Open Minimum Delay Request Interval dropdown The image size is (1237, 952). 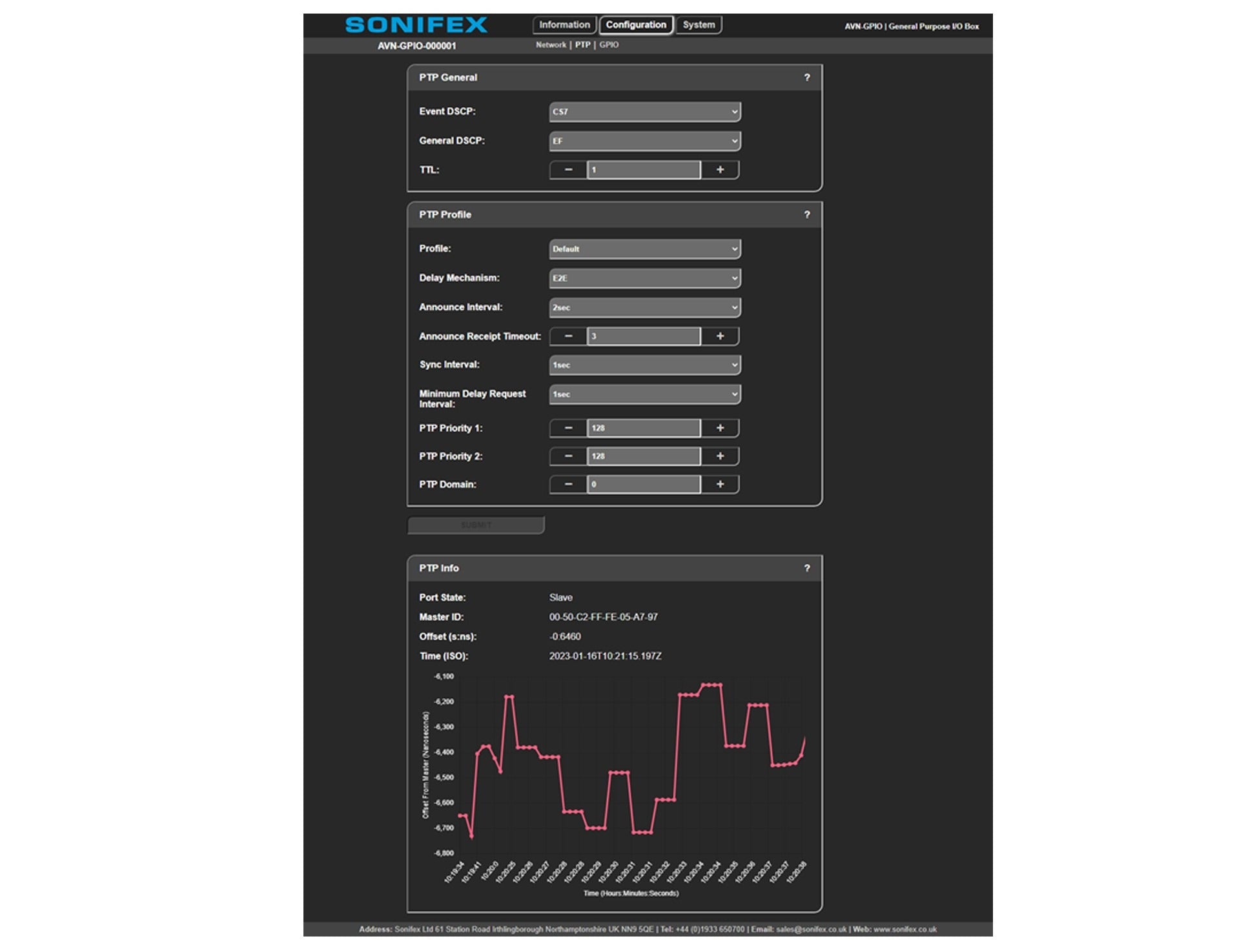point(645,394)
